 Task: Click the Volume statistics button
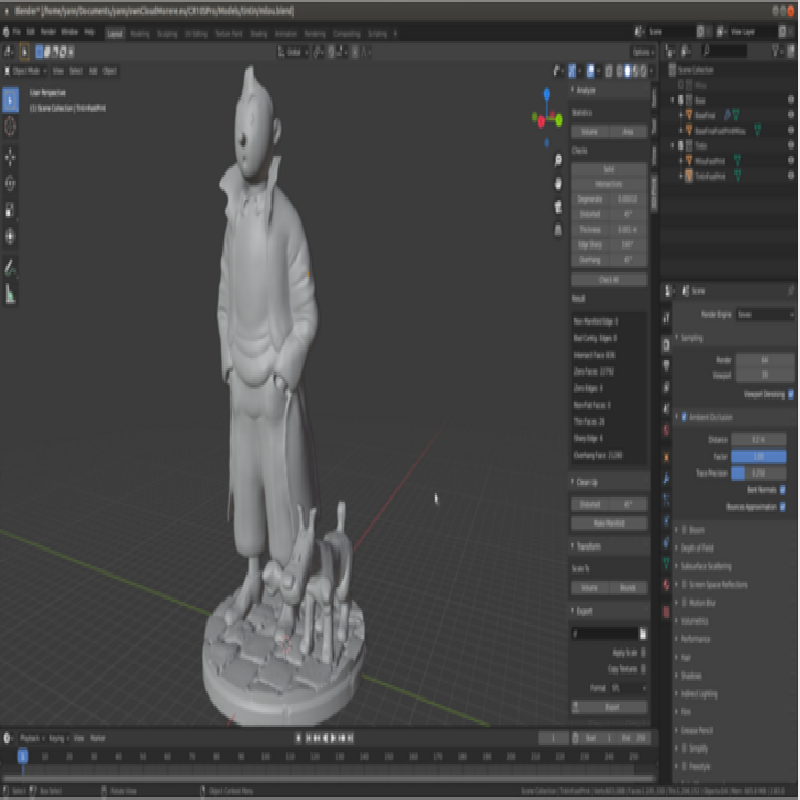pyautogui.click(x=590, y=132)
